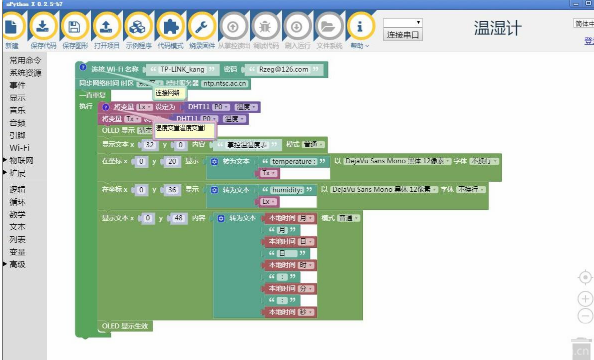Click the 连接串口 button
Screen dimensions: 594x360
point(403,35)
